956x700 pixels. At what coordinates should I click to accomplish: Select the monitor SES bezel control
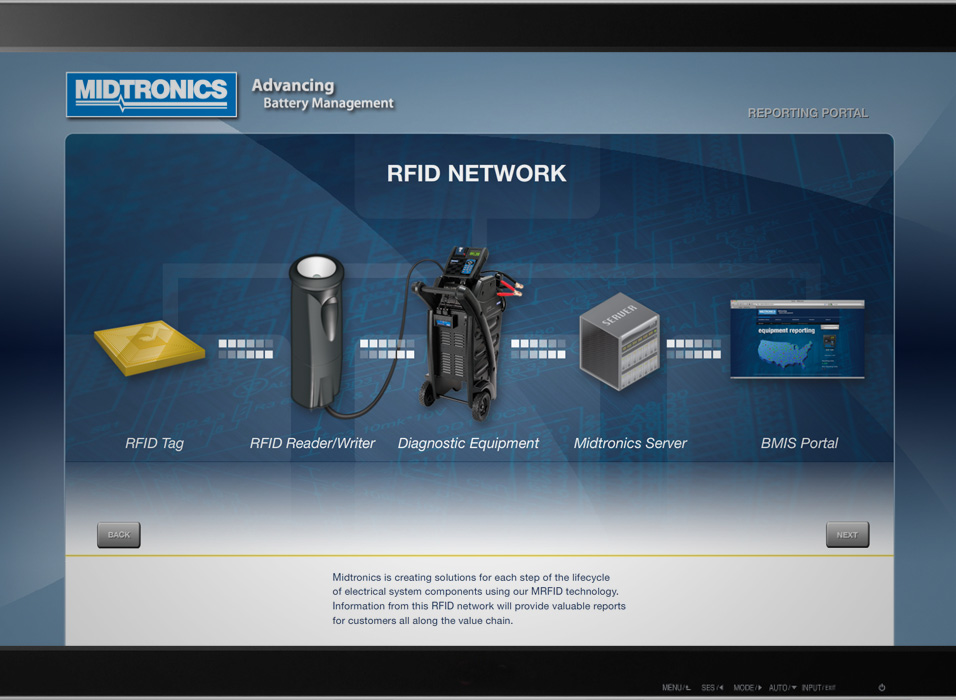tap(712, 687)
